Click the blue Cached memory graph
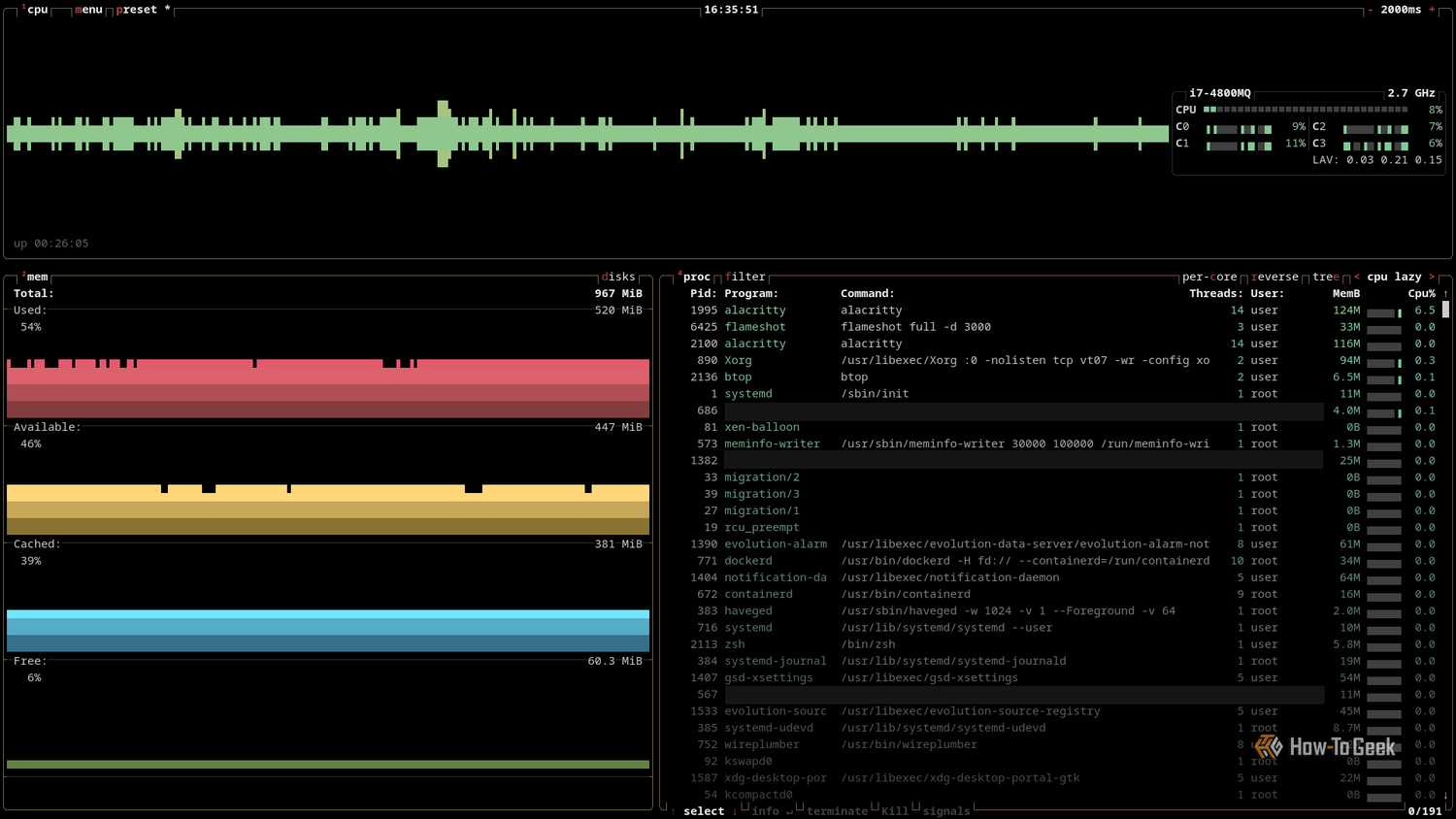 point(328,631)
